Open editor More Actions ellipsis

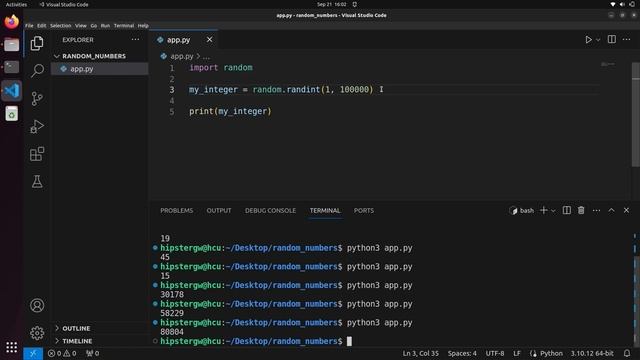[627, 40]
